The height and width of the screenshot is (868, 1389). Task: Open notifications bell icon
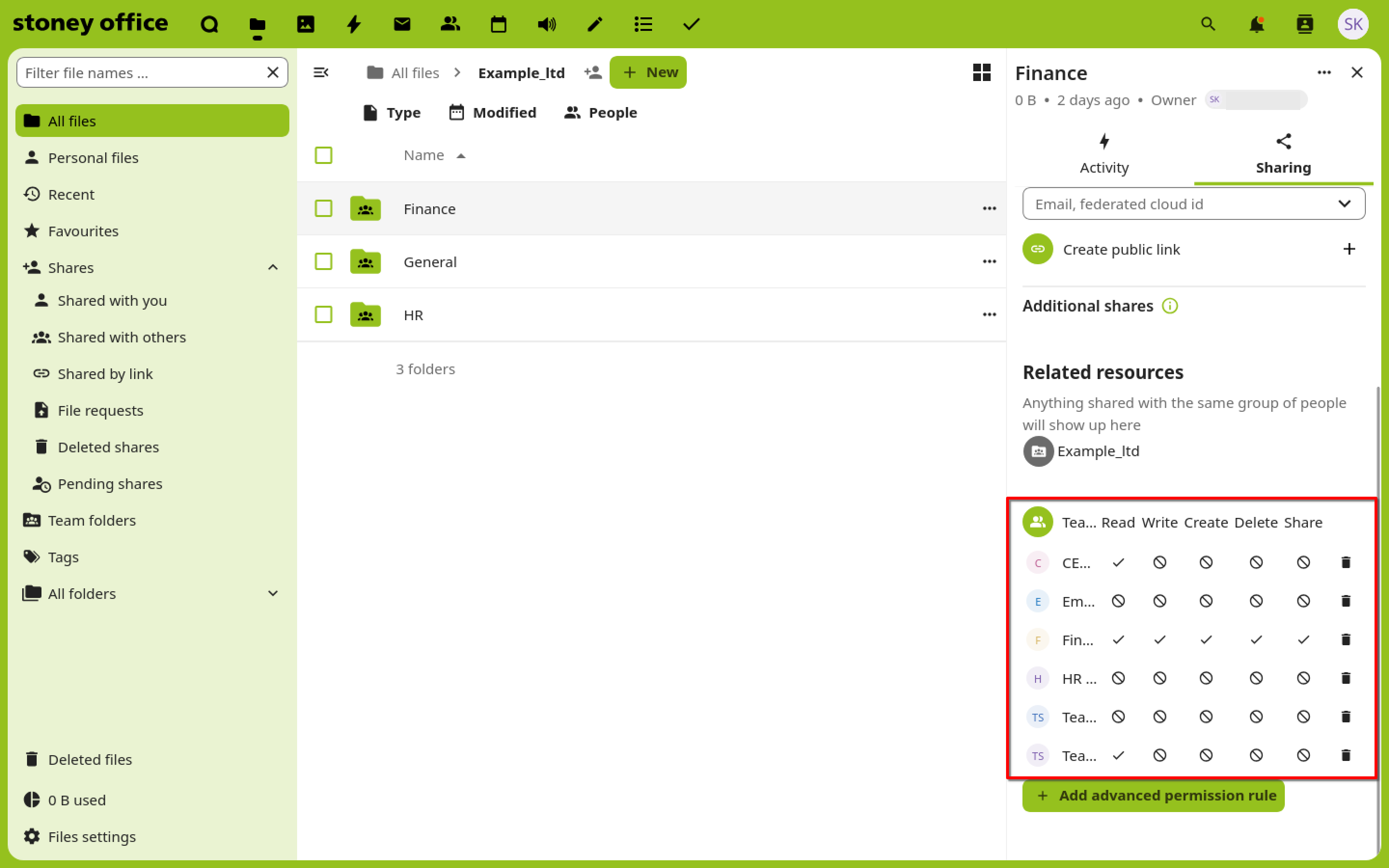click(x=1256, y=24)
